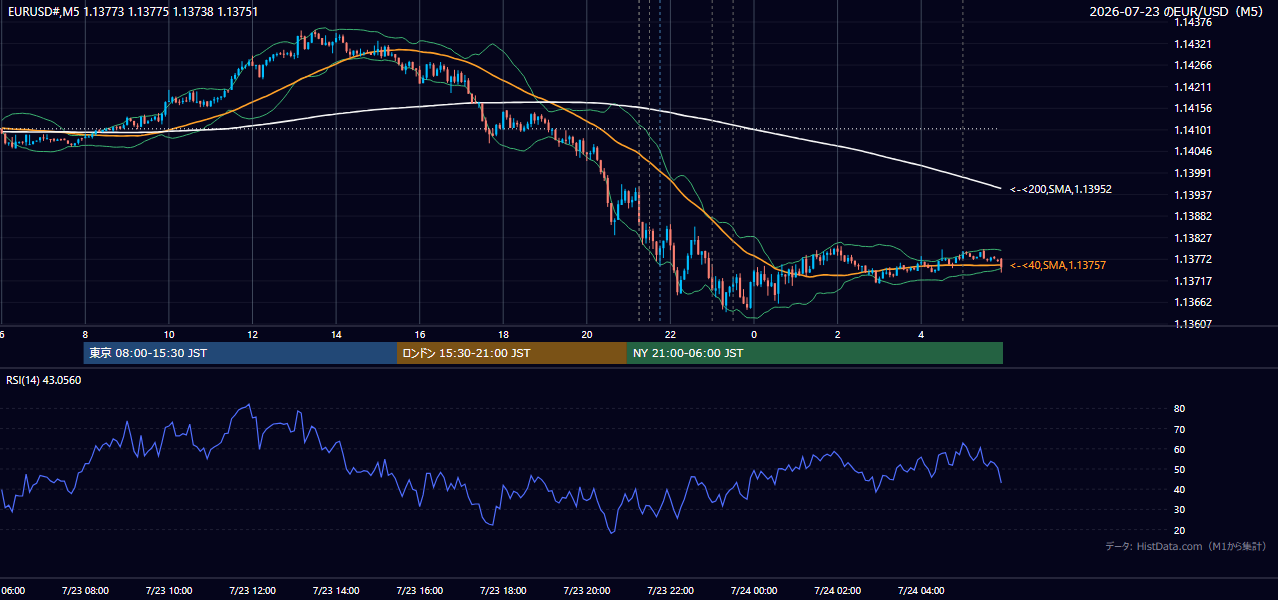Screen dimensions: 1278x600
Task: Click the 7/23 10:00 time label
Action: [168, 591]
